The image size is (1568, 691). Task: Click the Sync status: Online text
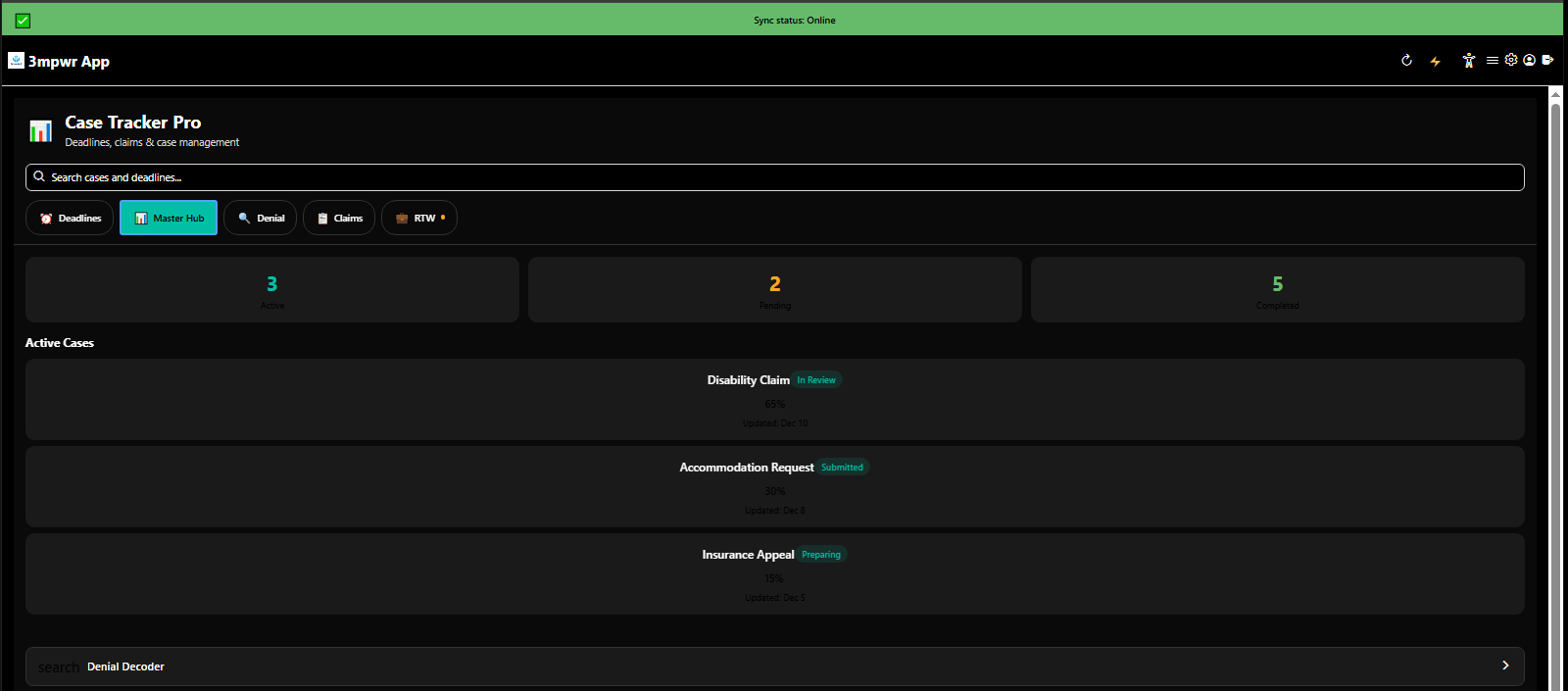pos(795,21)
